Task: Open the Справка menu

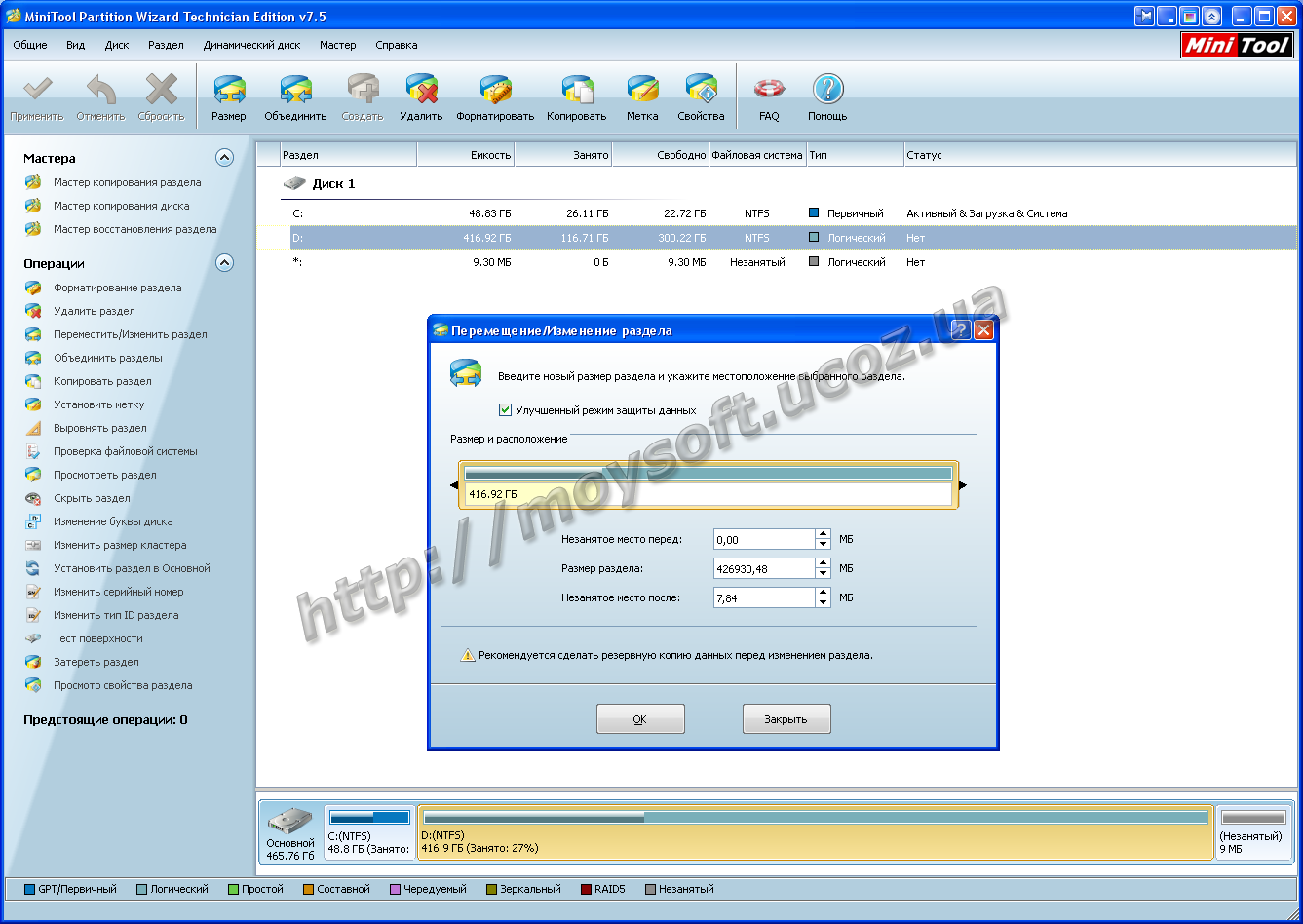Action: [396, 45]
